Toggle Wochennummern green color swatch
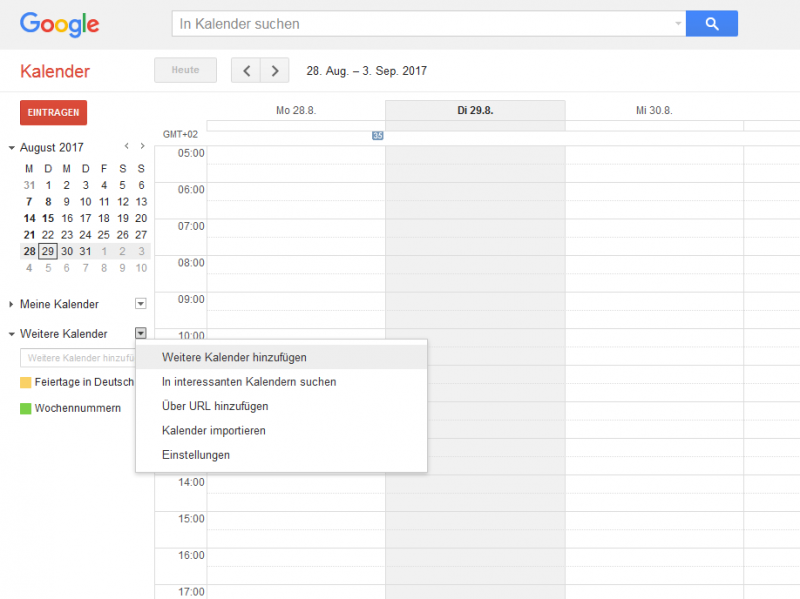The width and height of the screenshot is (800, 599). (x=26, y=409)
